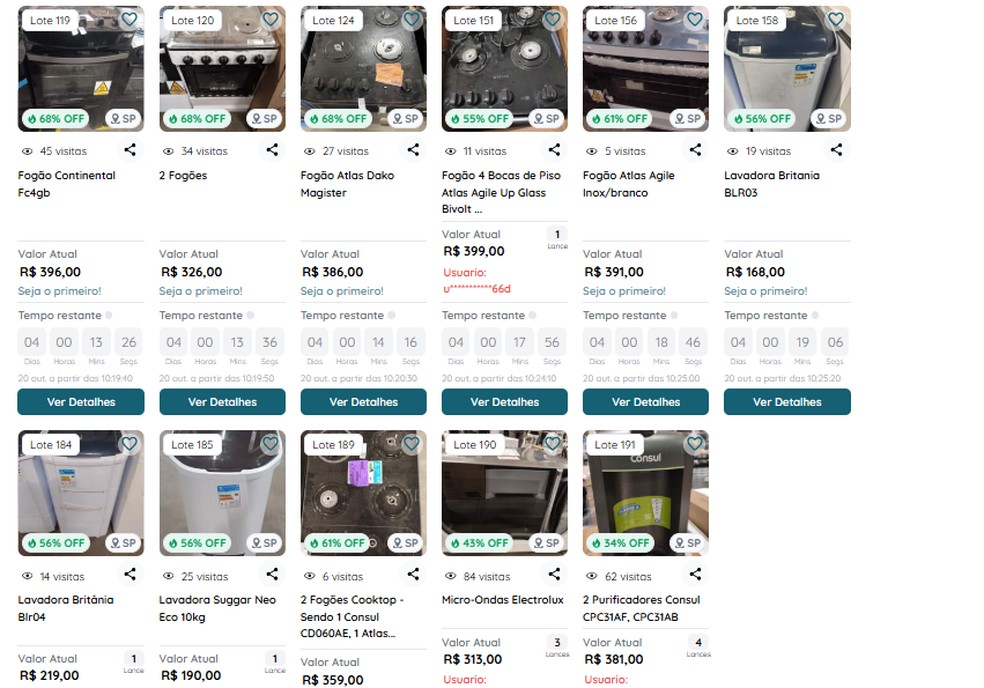This screenshot has height=688, width=984.
Task: Open Ver Detalhes for Fogão Continental Fc4gb
Action: [81, 402]
